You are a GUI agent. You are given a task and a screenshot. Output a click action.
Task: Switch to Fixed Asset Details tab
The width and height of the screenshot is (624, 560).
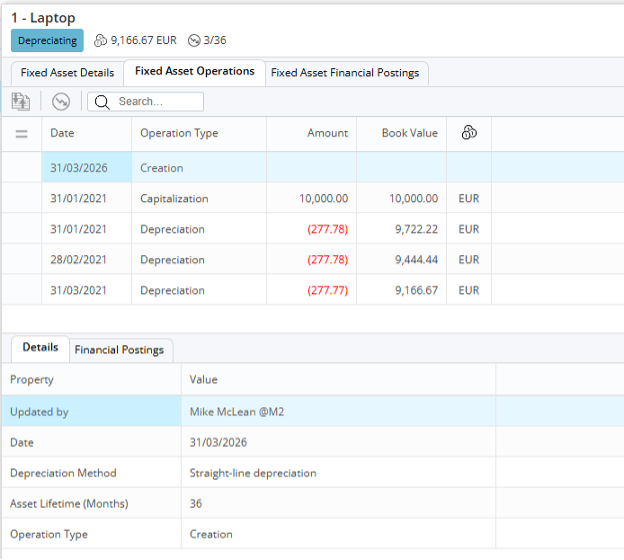pyautogui.click(x=67, y=73)
